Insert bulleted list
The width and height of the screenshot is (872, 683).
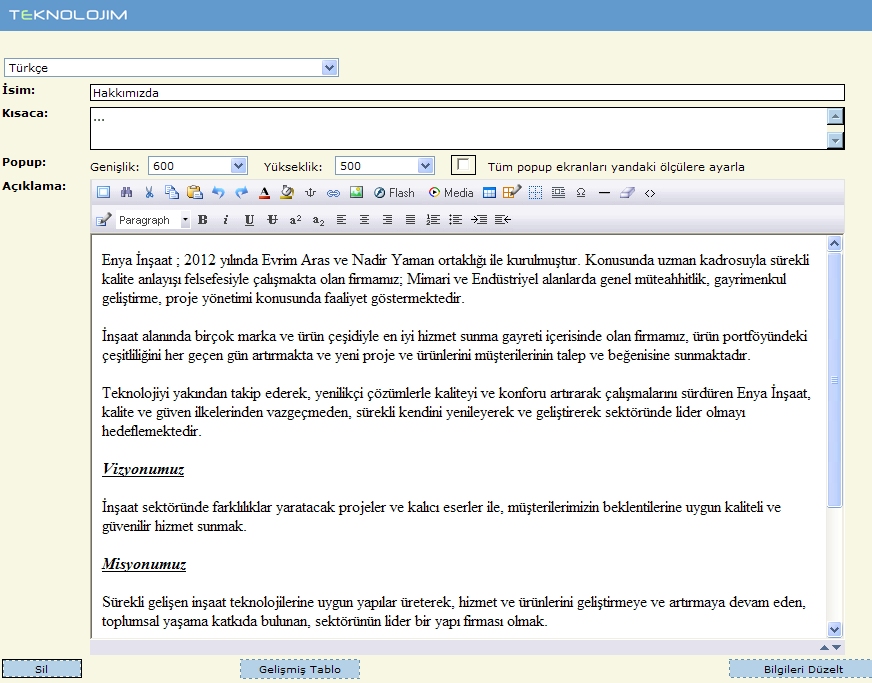(455, 220)
